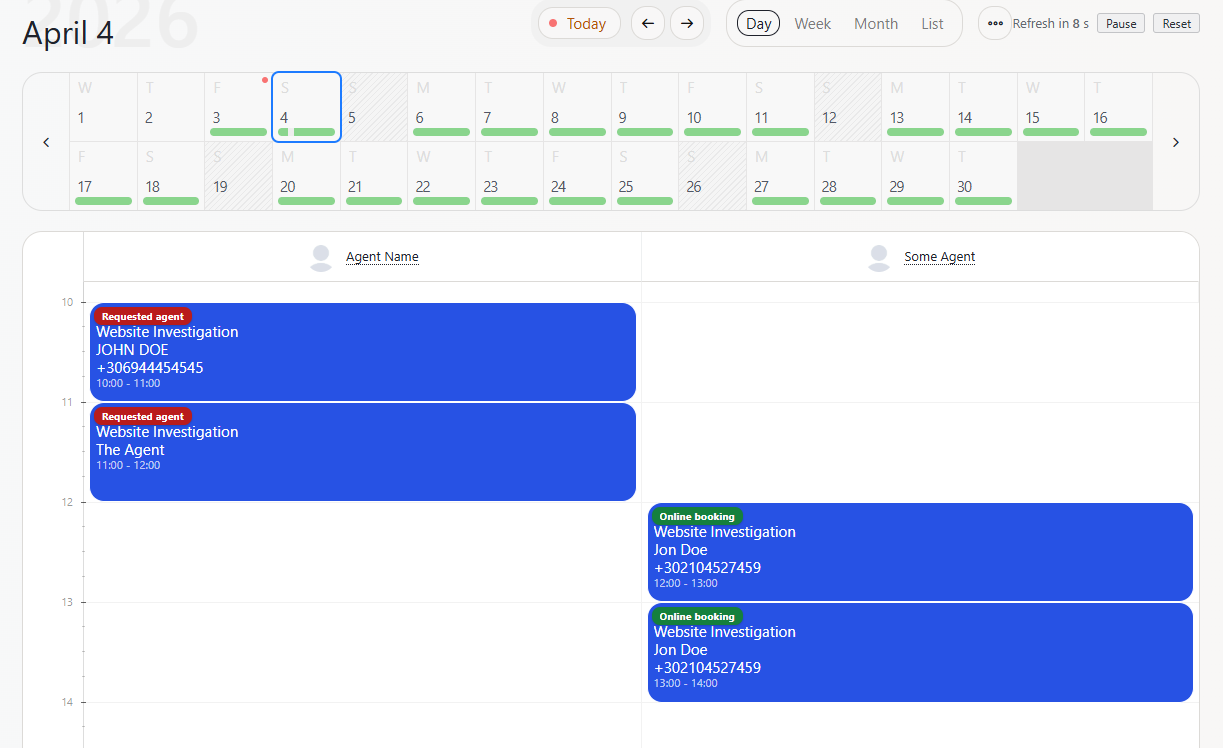
Task: Click the red dot Today button
Action: pos(579,23)
